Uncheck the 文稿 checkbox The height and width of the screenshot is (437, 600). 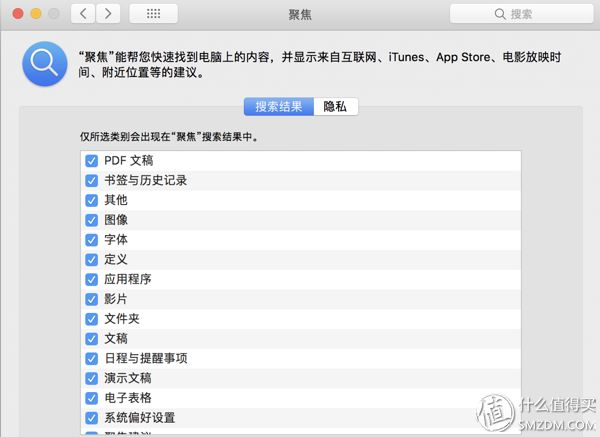(x=91, y=339)
